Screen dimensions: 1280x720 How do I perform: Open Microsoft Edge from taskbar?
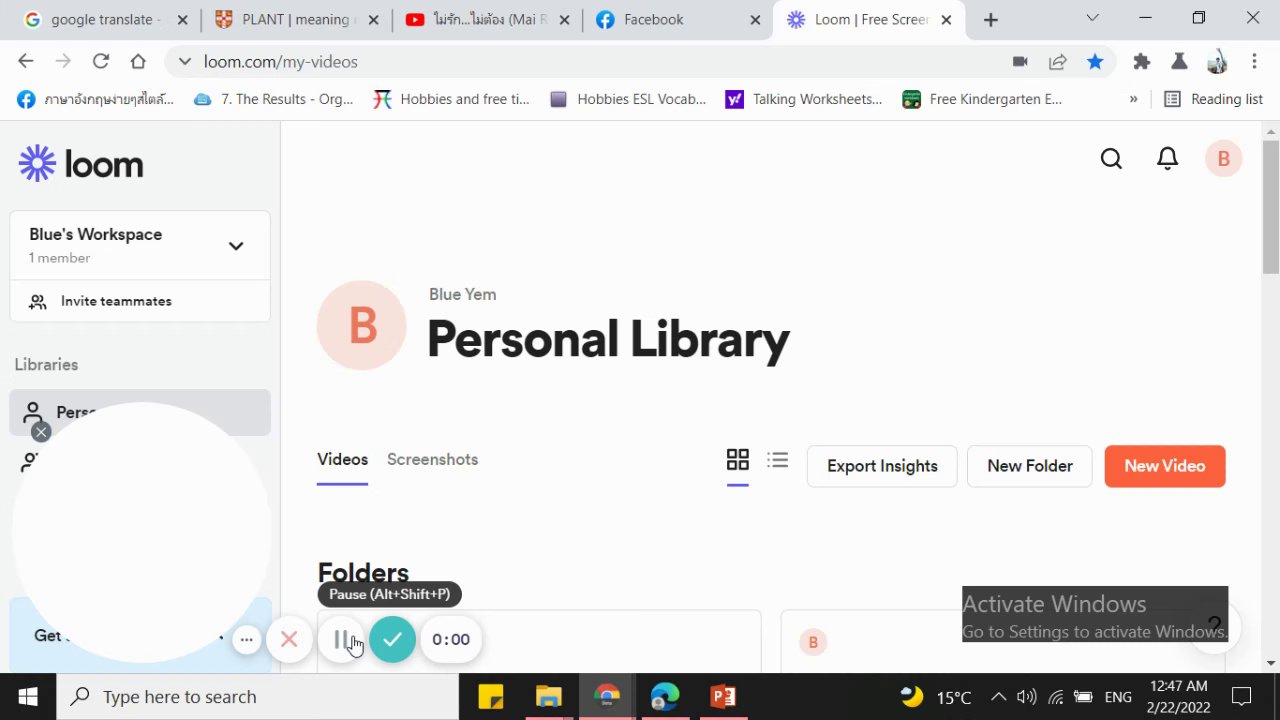(x=665, y=697)
